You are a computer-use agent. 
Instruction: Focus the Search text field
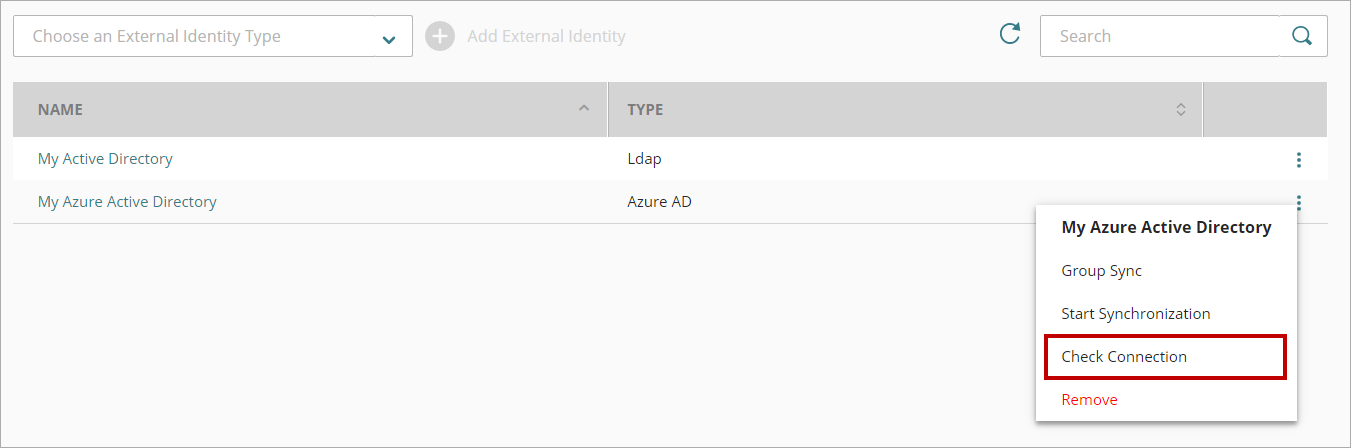pyautogui.click(x=1160, y=36)
